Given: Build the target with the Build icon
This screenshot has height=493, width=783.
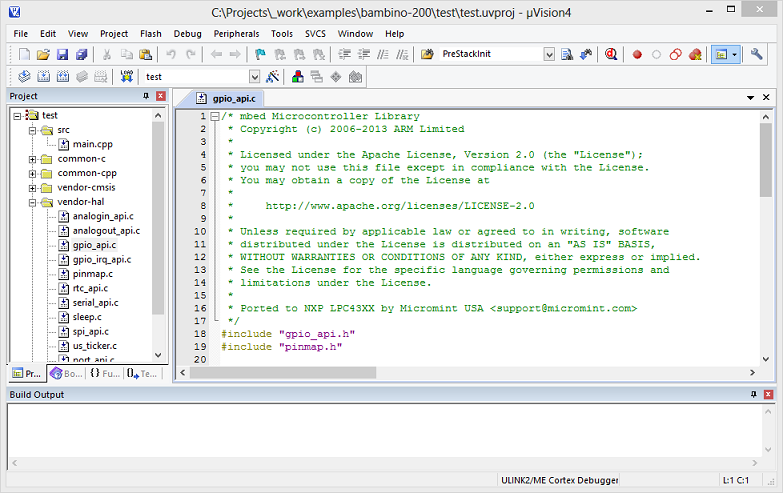Looking at the screenshot, I should pos(43,76).
